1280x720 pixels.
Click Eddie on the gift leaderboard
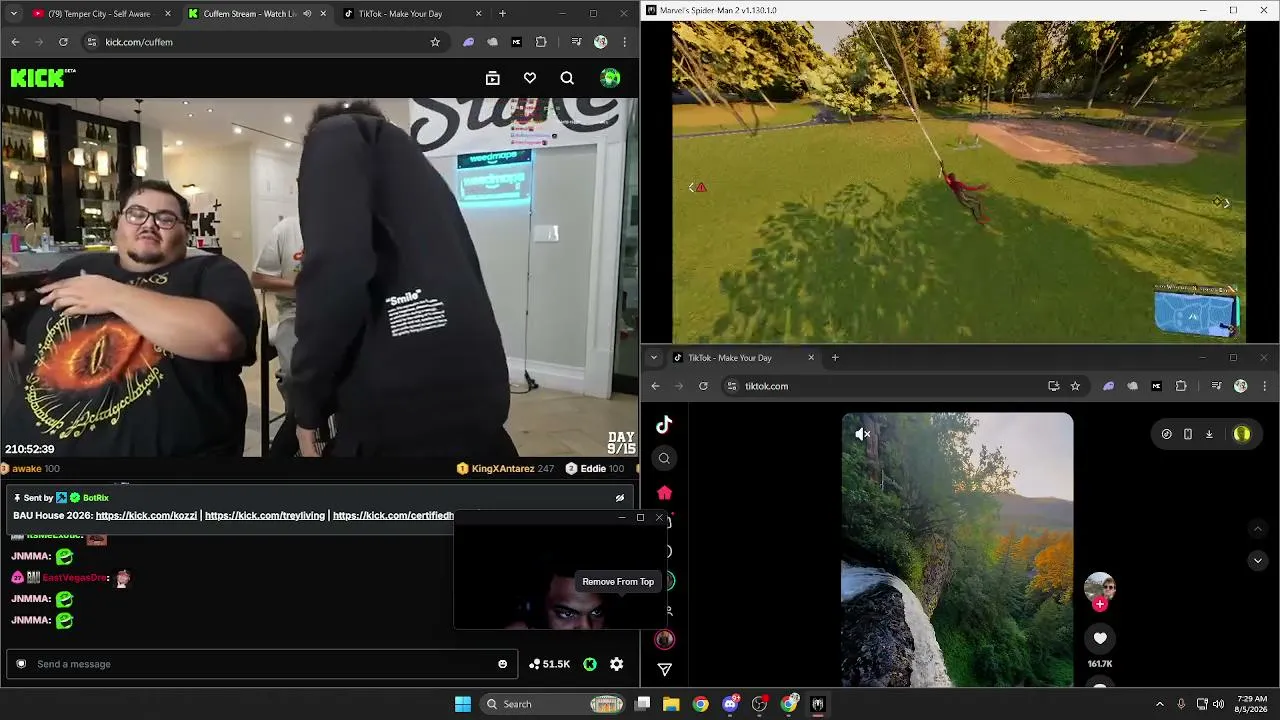click(594, 468)
